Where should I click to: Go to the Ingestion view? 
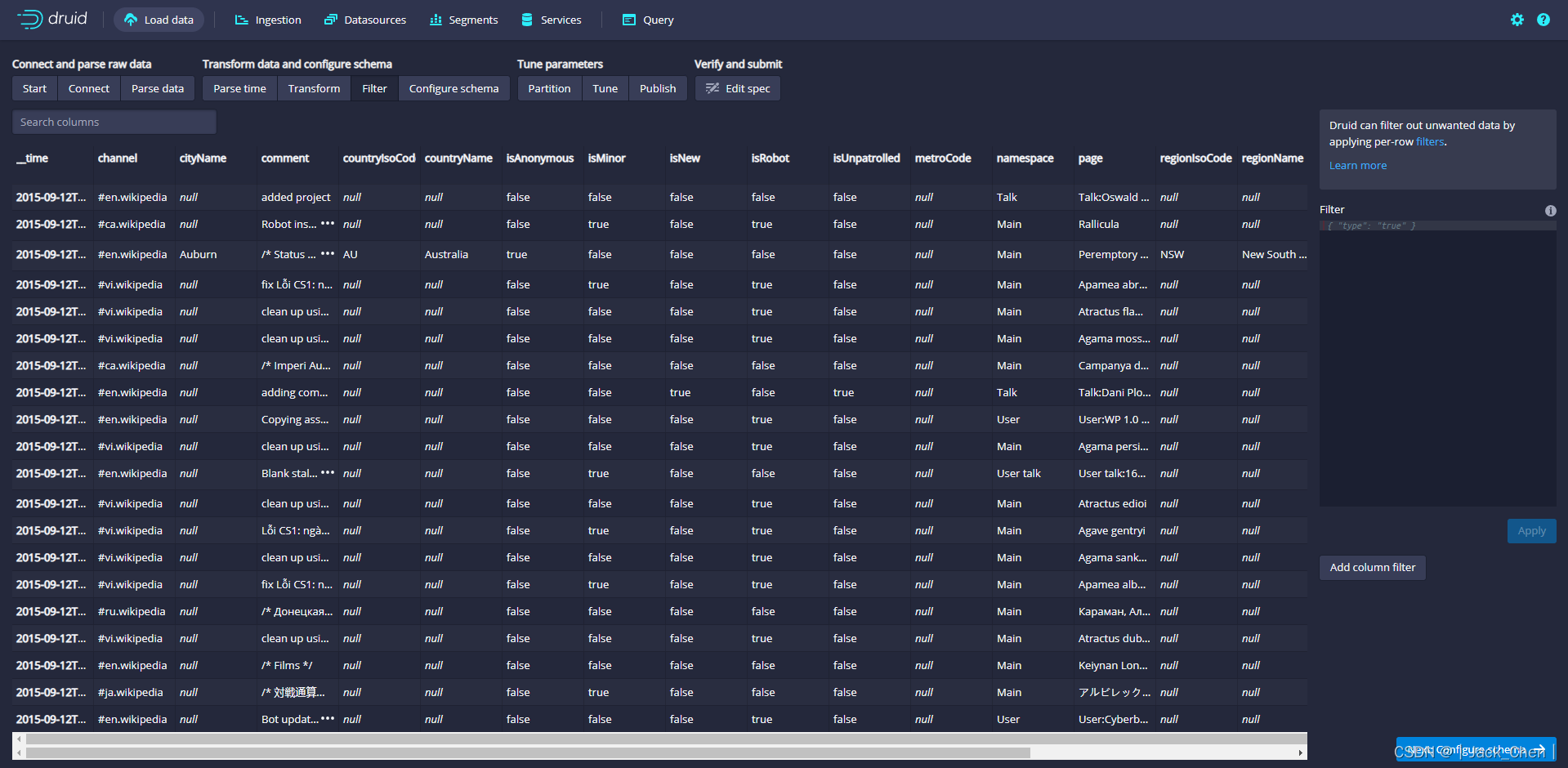click(x=268, y=20)
